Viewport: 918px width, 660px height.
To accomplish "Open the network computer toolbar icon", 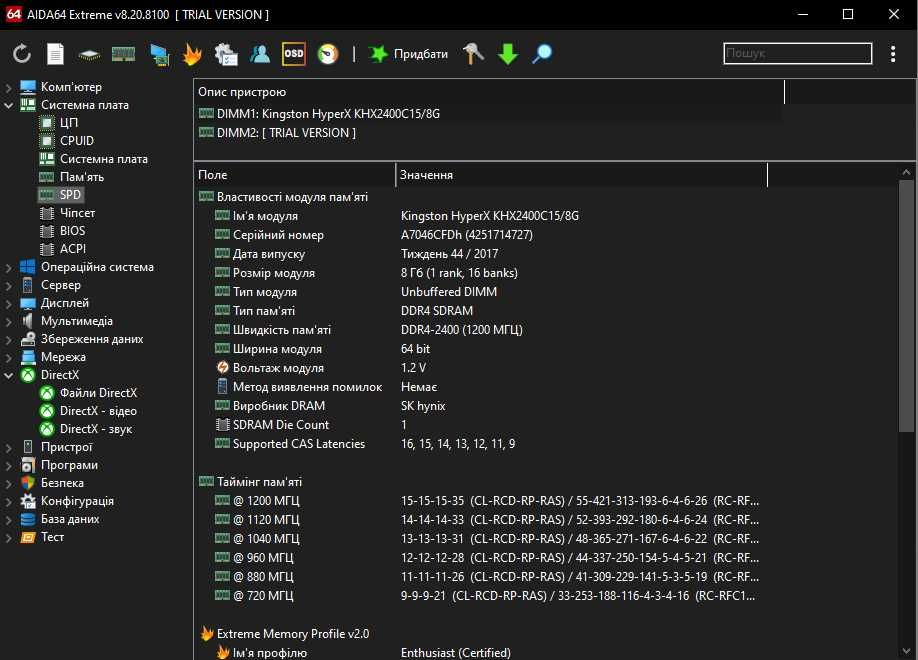I will point(159,54).
